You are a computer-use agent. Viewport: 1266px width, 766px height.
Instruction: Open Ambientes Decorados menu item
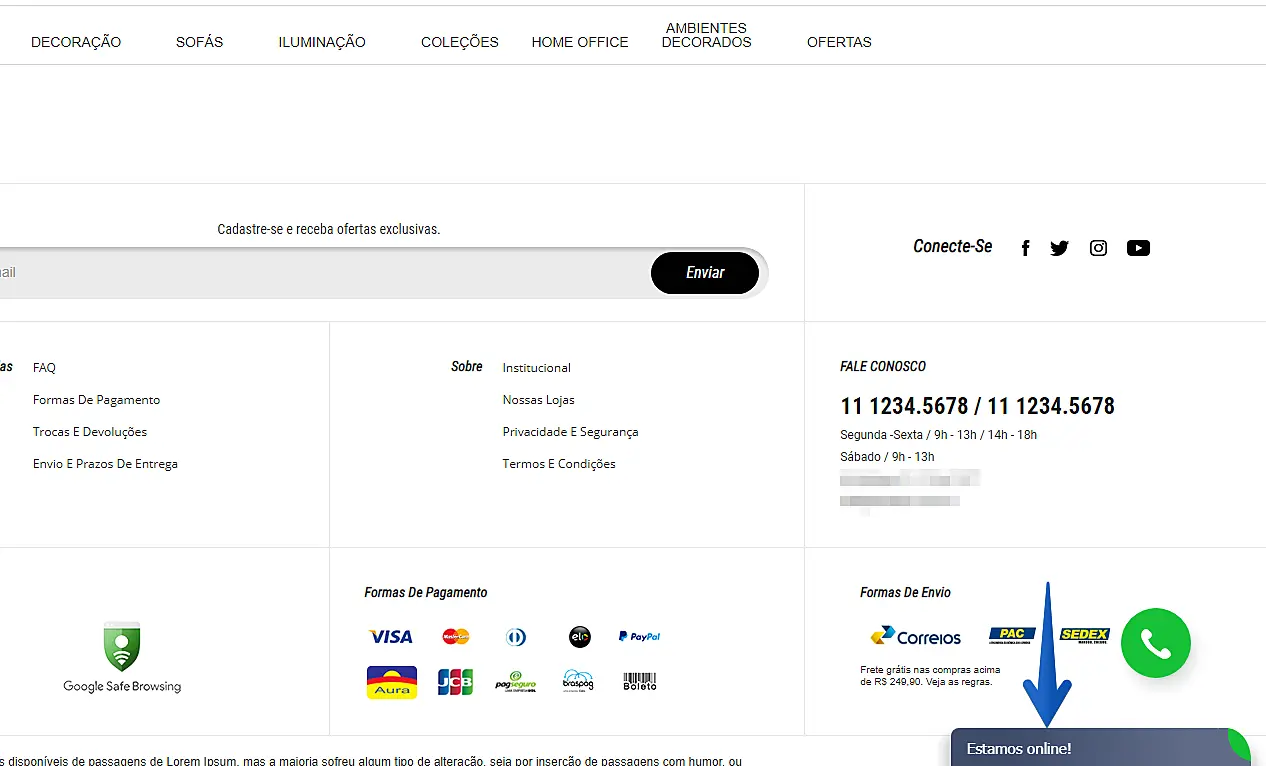point(706,35)
